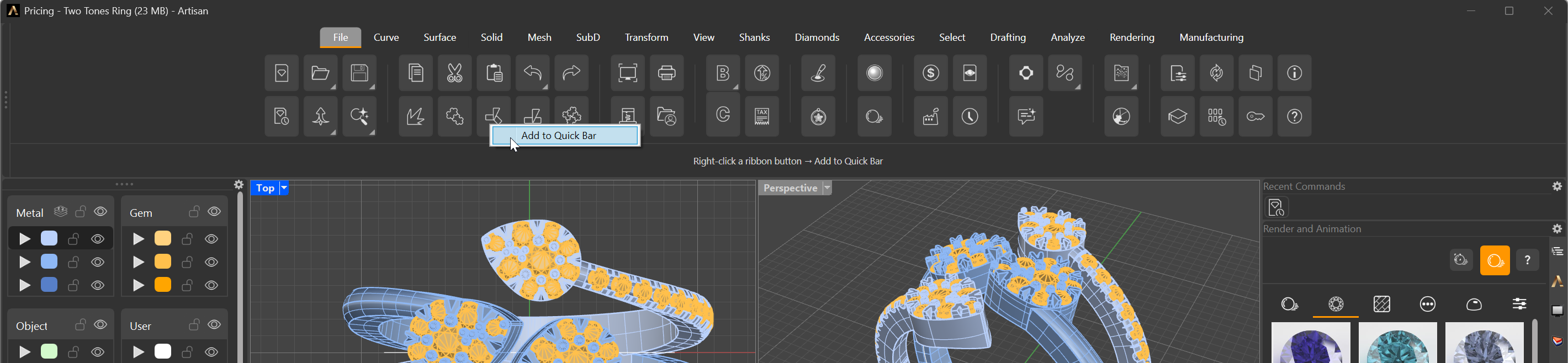The image size is (1568, 363).
Task: Hide the first light-blue Metal layer
Action: [98, 239]
